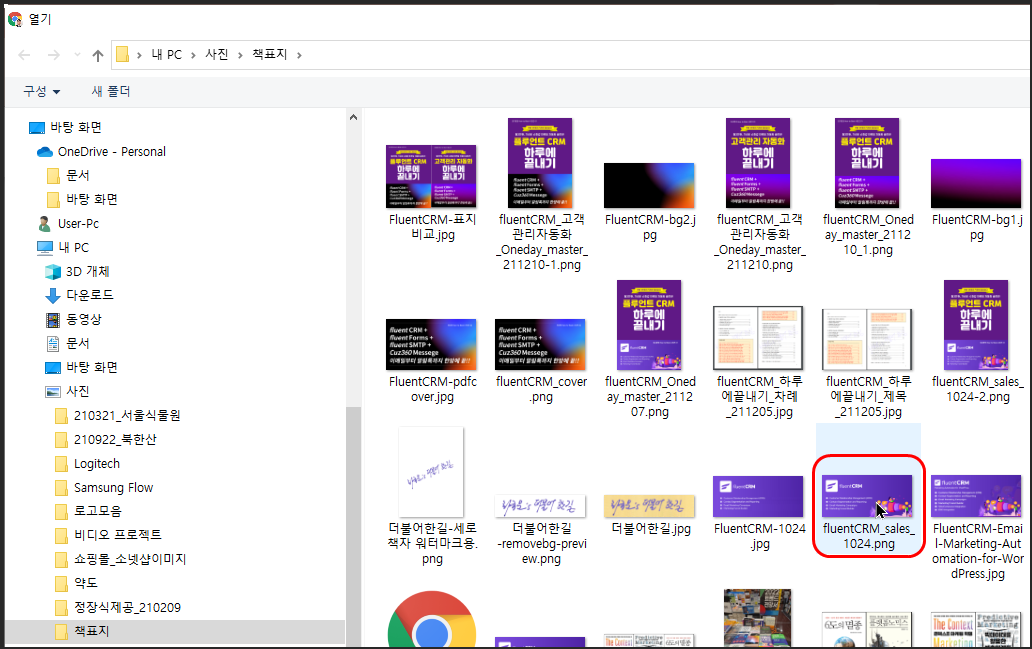The height and width of the screenshot is (649, 1032).
Task: Select the Chrome logo image thumbnail
Action: pos(432,619)
